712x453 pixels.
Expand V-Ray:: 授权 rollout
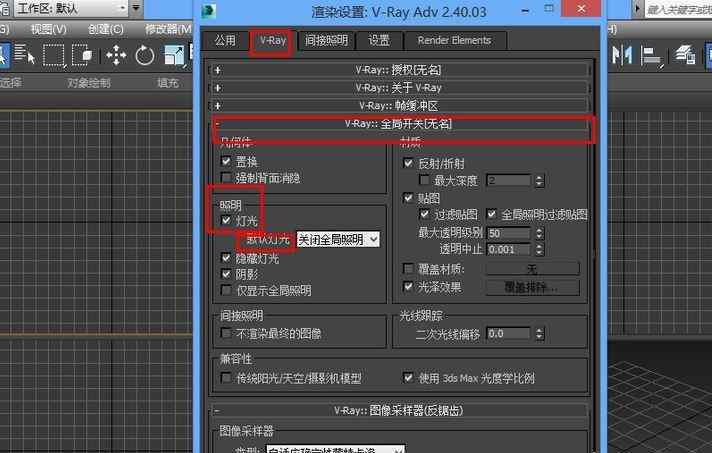pos(400,70)
